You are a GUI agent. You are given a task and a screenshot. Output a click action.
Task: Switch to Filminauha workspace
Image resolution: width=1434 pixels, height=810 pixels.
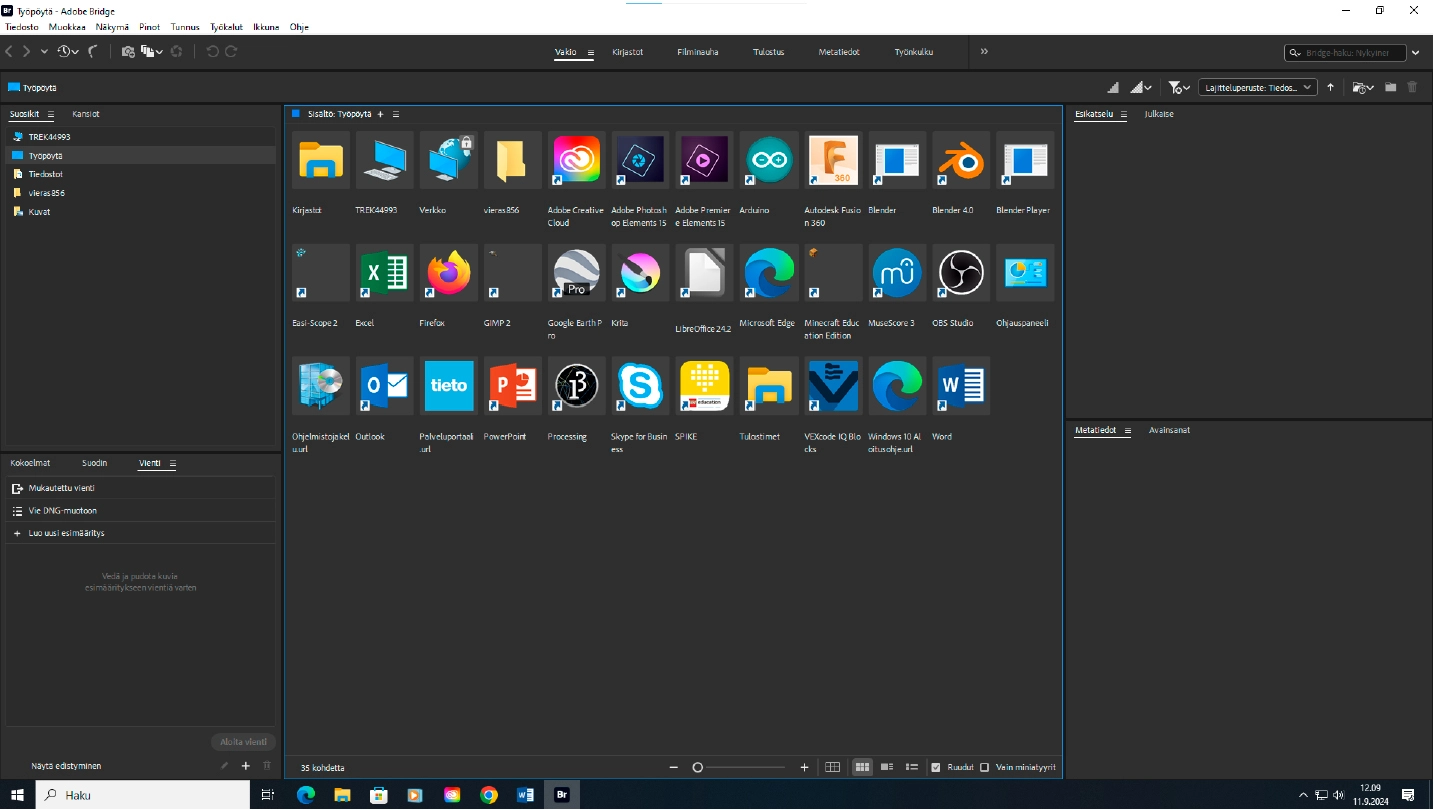coord(697,52)
